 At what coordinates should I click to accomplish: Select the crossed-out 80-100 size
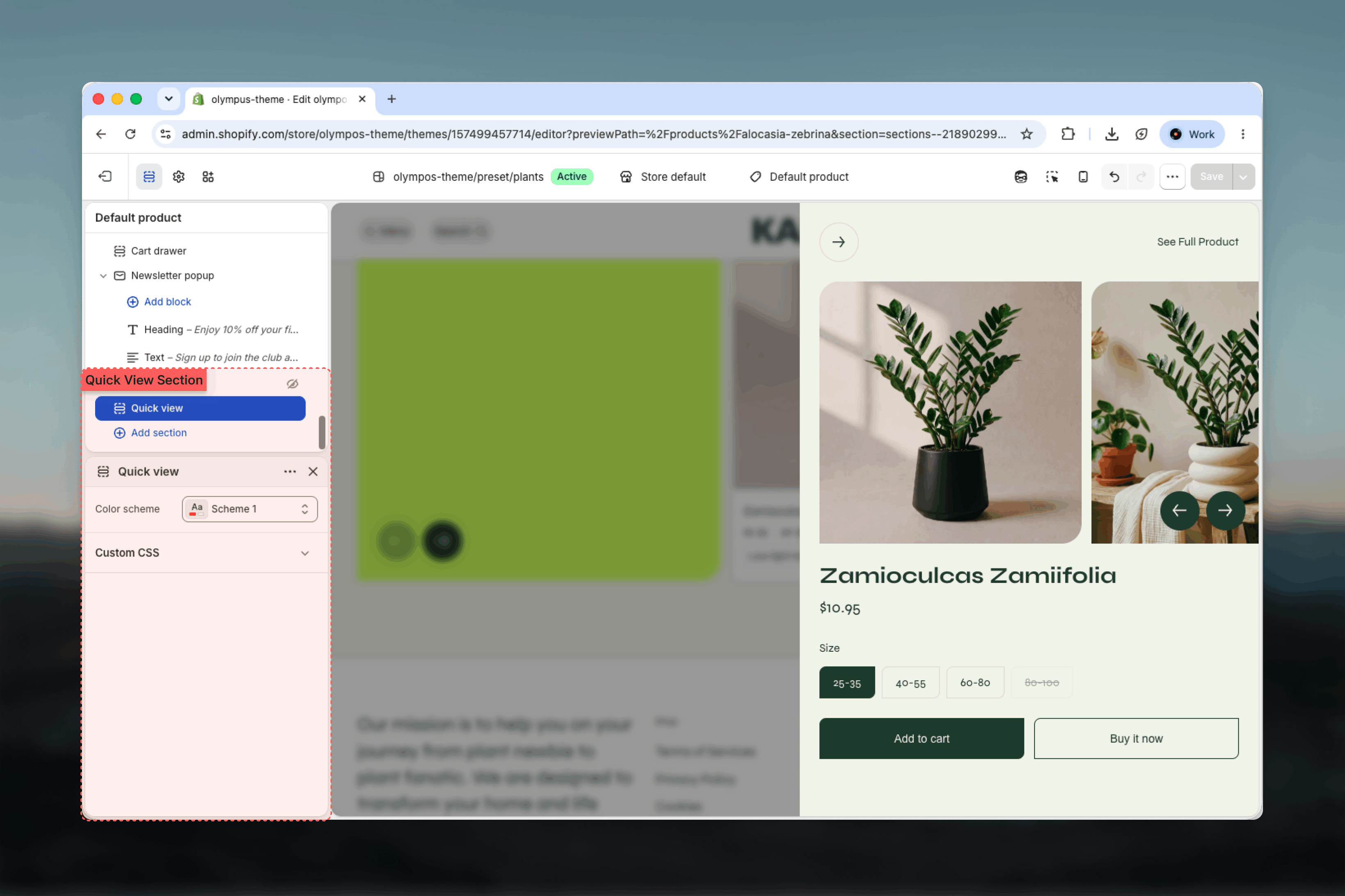point(1042,682)
